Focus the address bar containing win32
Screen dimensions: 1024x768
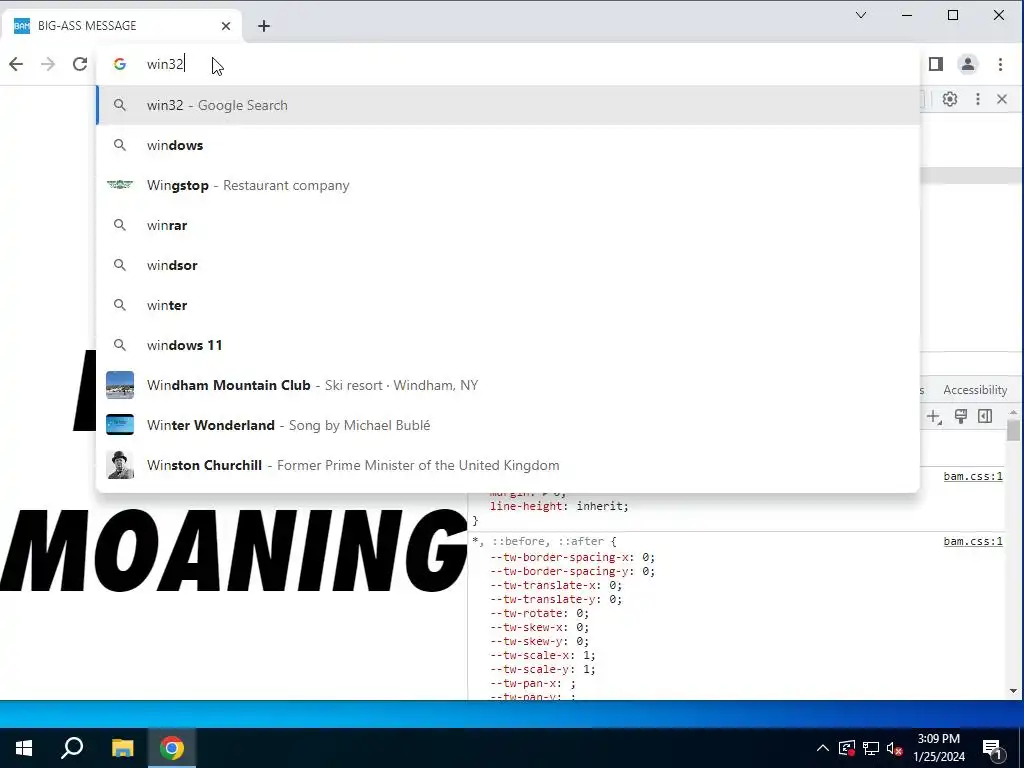(x=507, y=64)
